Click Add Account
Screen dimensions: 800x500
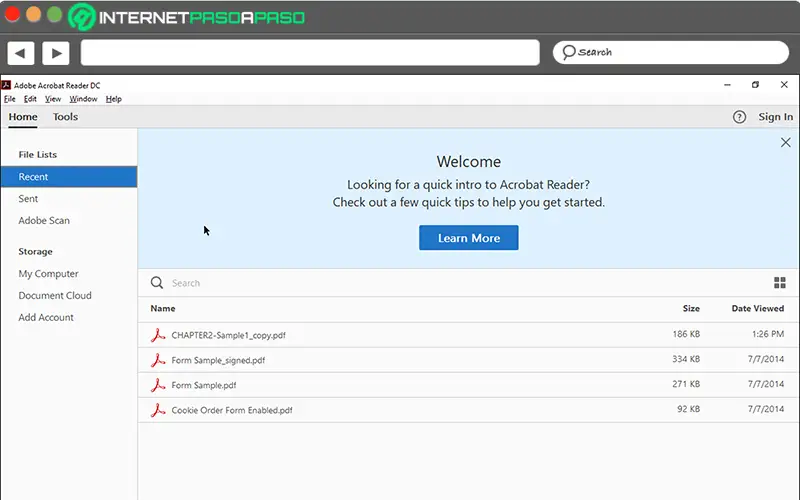(46, 317)
